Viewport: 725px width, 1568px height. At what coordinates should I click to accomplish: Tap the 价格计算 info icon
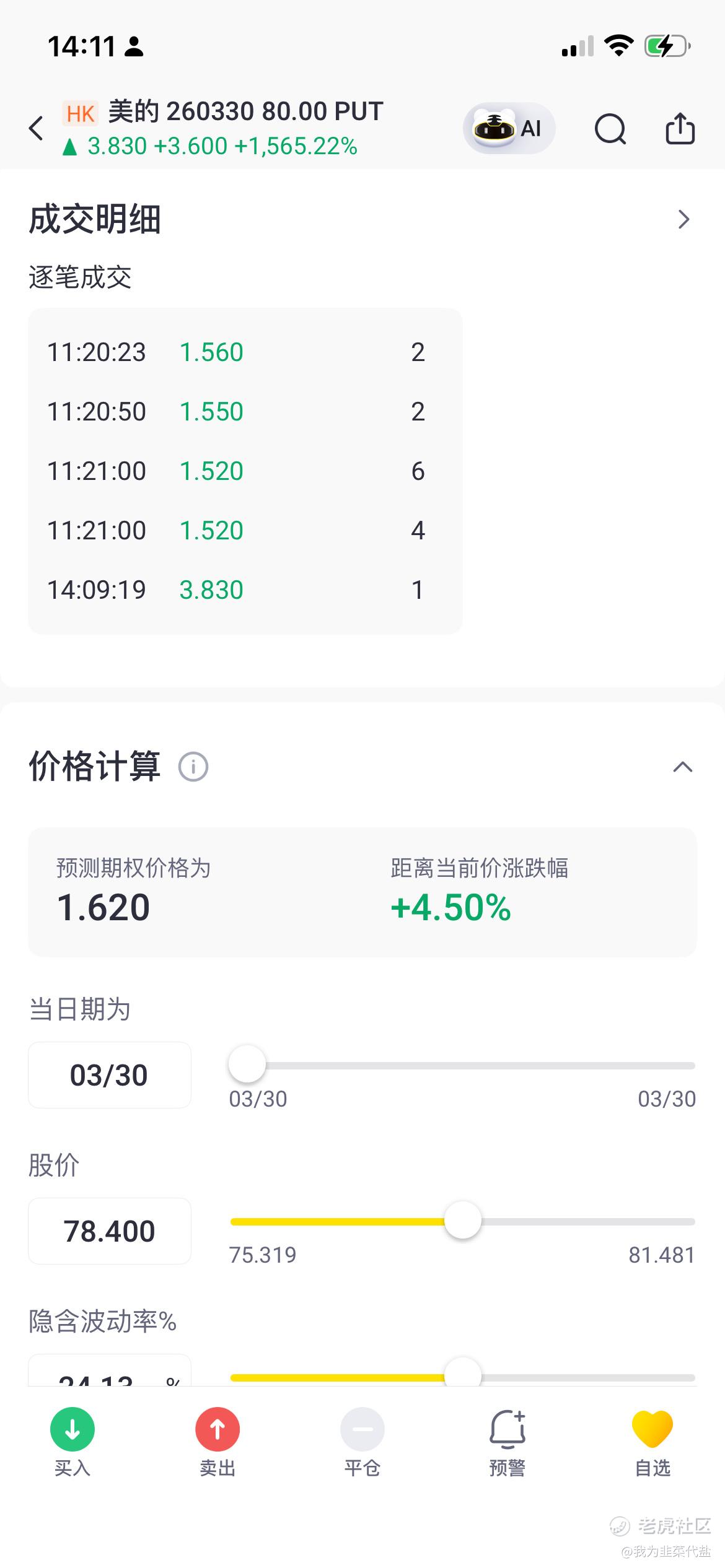pyautogui.click(x=193, y=767)
